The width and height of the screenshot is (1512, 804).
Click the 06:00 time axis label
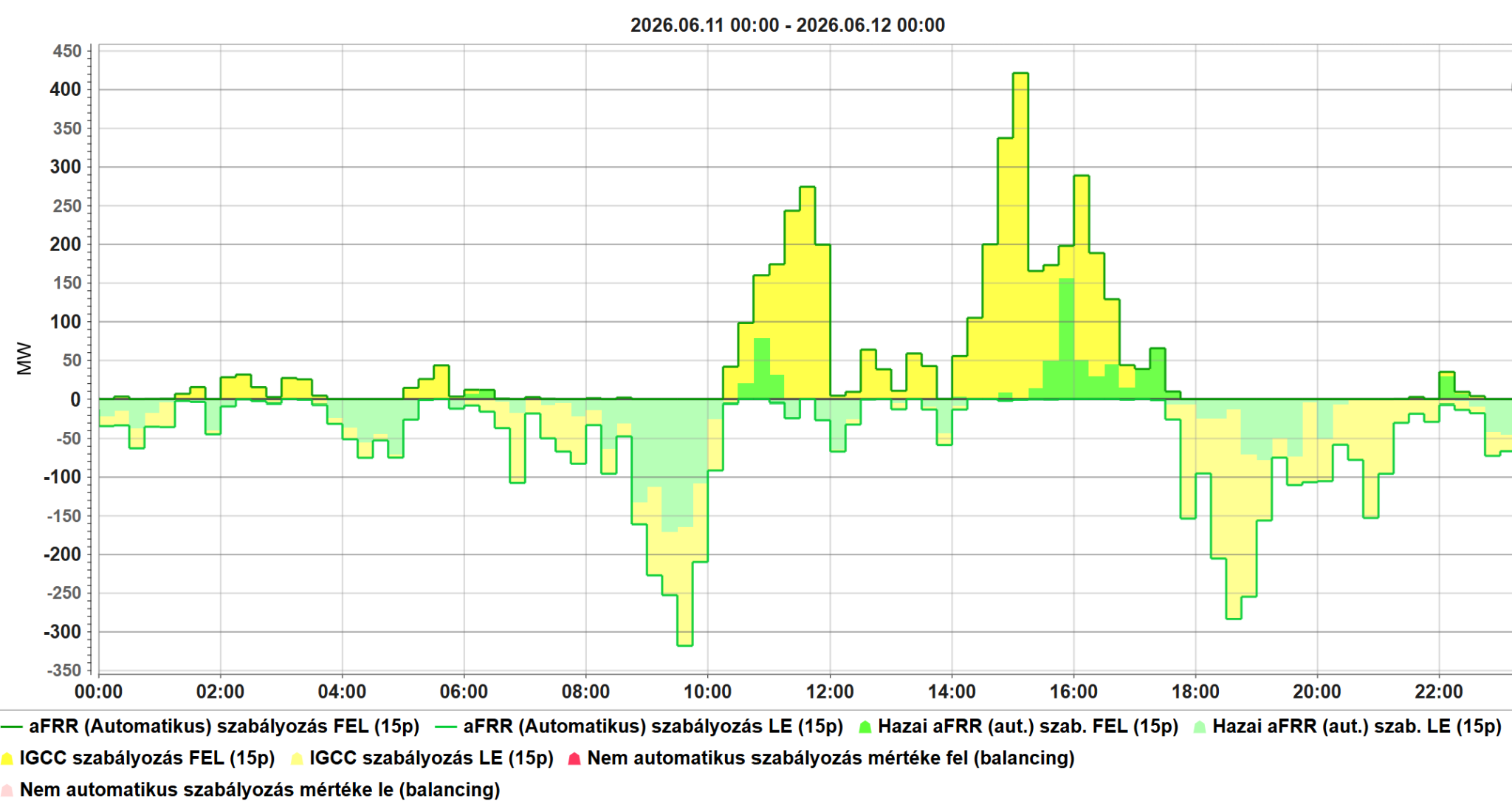click(464, 692)
